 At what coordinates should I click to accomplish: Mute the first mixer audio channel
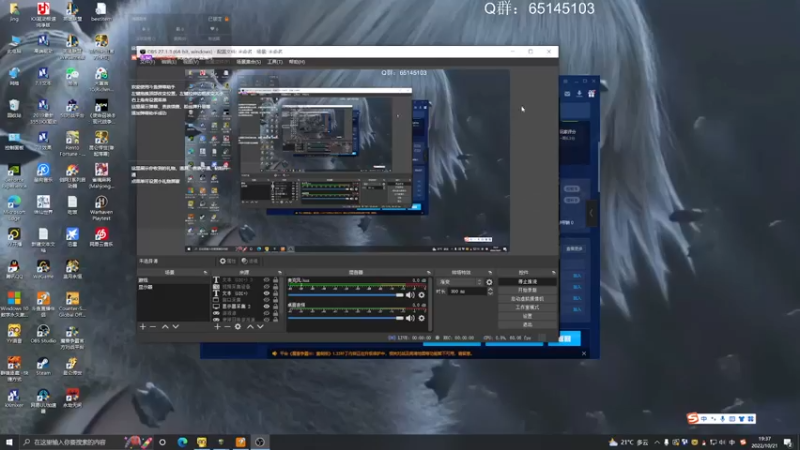[410, 295]
